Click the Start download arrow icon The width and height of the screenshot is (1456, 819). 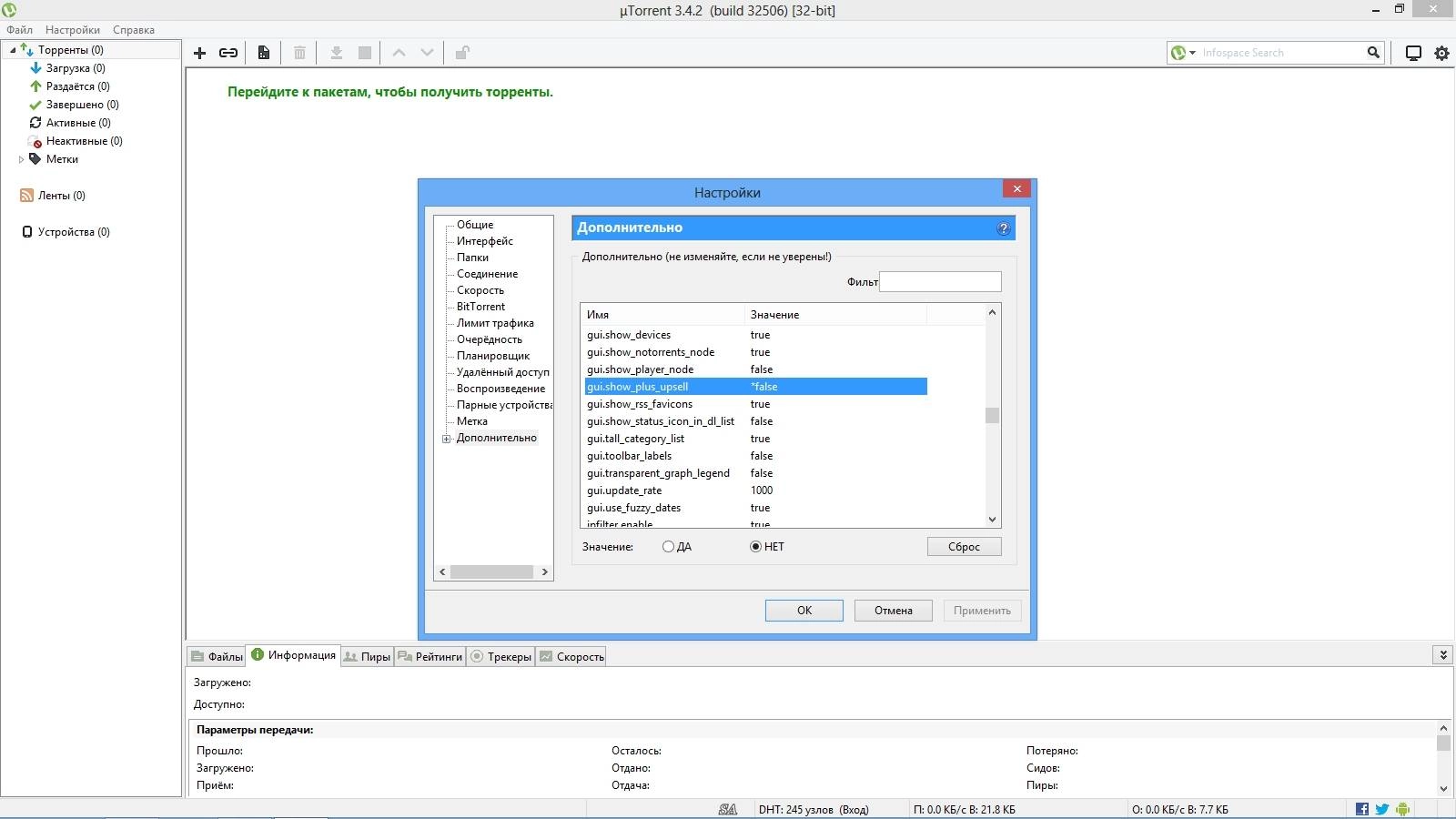tap(336, 53)
